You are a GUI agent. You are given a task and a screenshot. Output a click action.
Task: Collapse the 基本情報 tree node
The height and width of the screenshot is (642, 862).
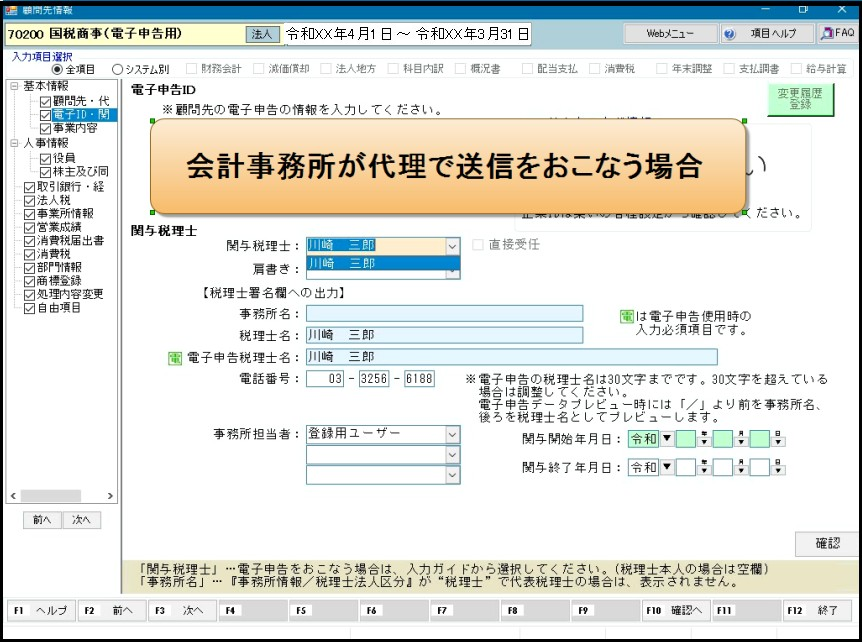[14, 87]
